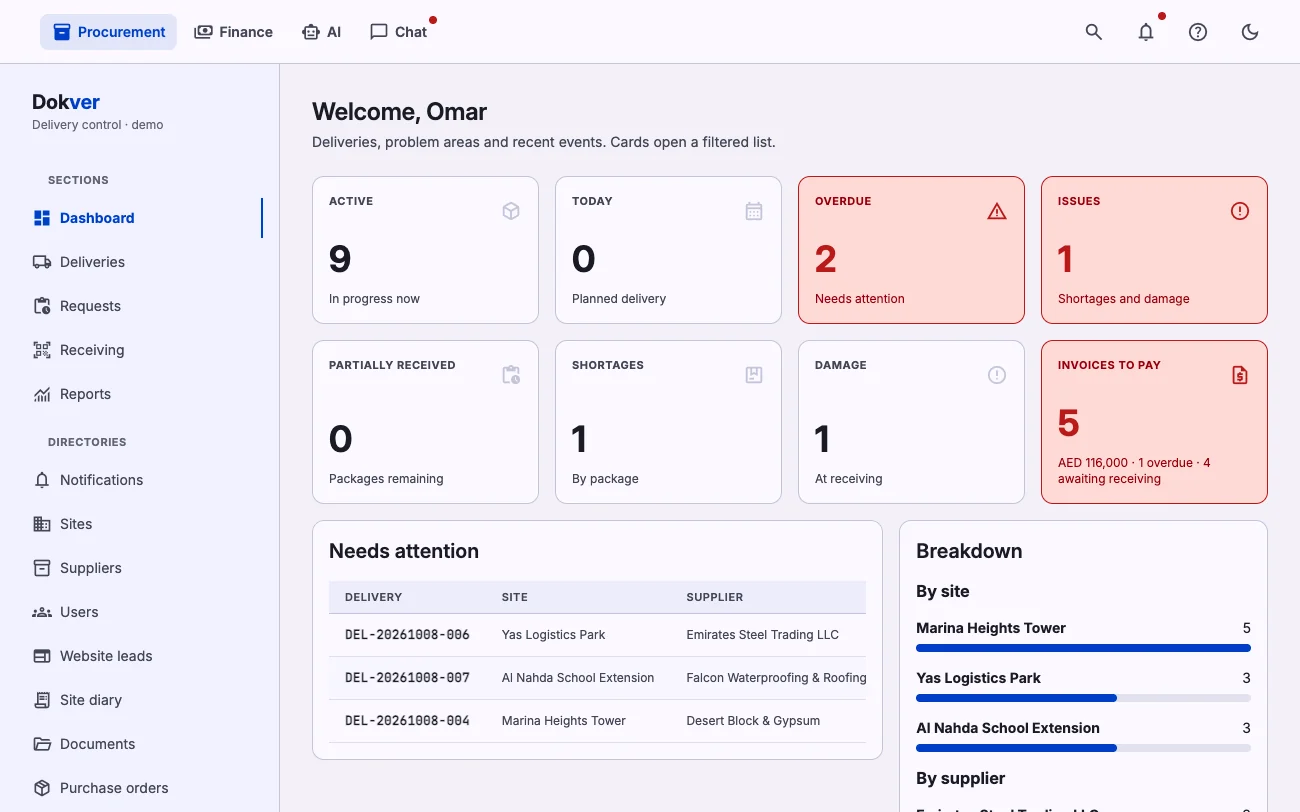Click the Reports chart icon
Image resolution: width=1300 pixels, height=812 pixels.
coord(42,394)
